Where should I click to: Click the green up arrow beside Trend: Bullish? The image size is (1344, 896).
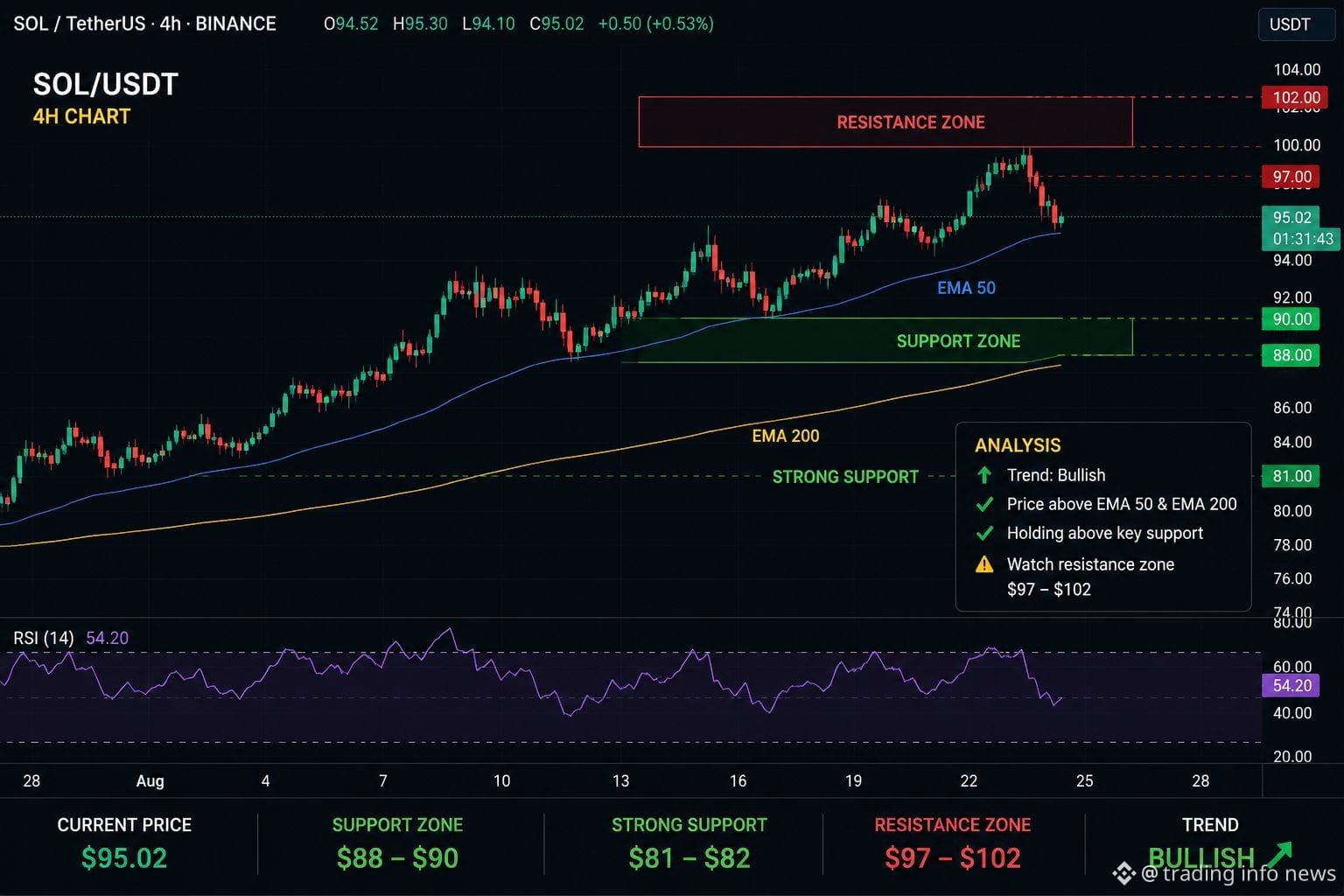pyautogui.click(x=984, y=475)
